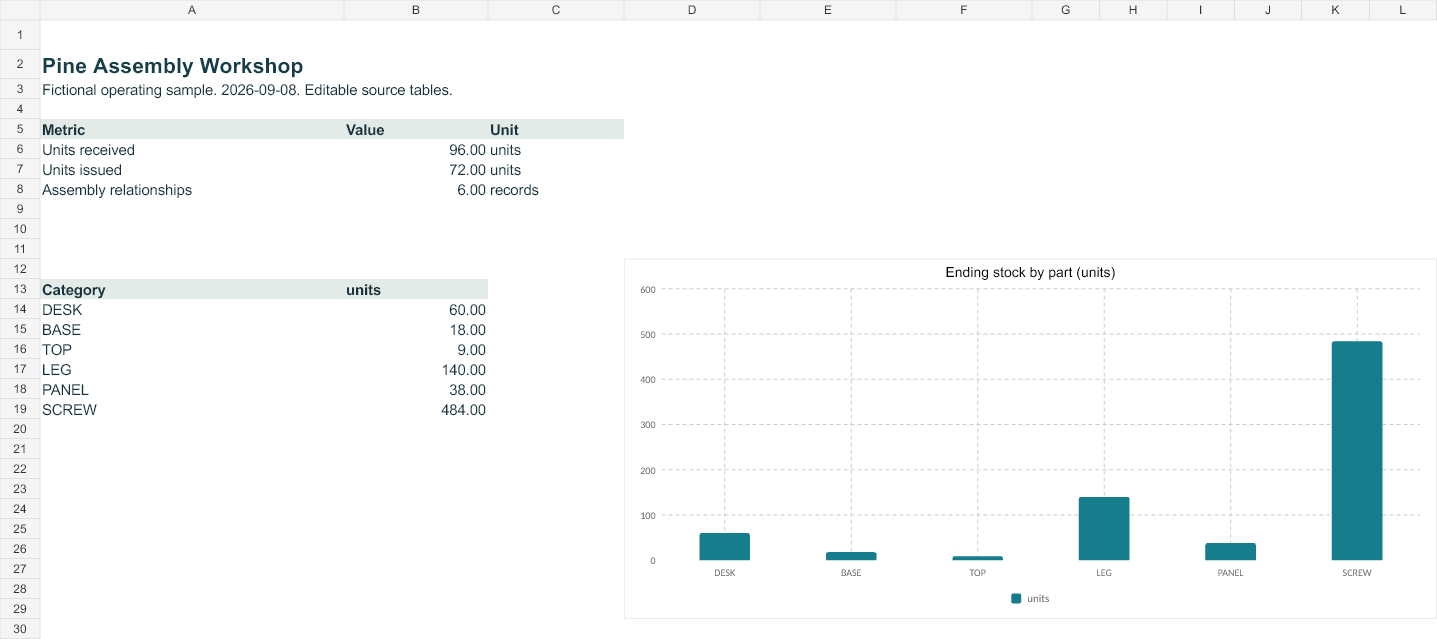
Task: Select the units header cell in row 13
Action: [416, 289]
